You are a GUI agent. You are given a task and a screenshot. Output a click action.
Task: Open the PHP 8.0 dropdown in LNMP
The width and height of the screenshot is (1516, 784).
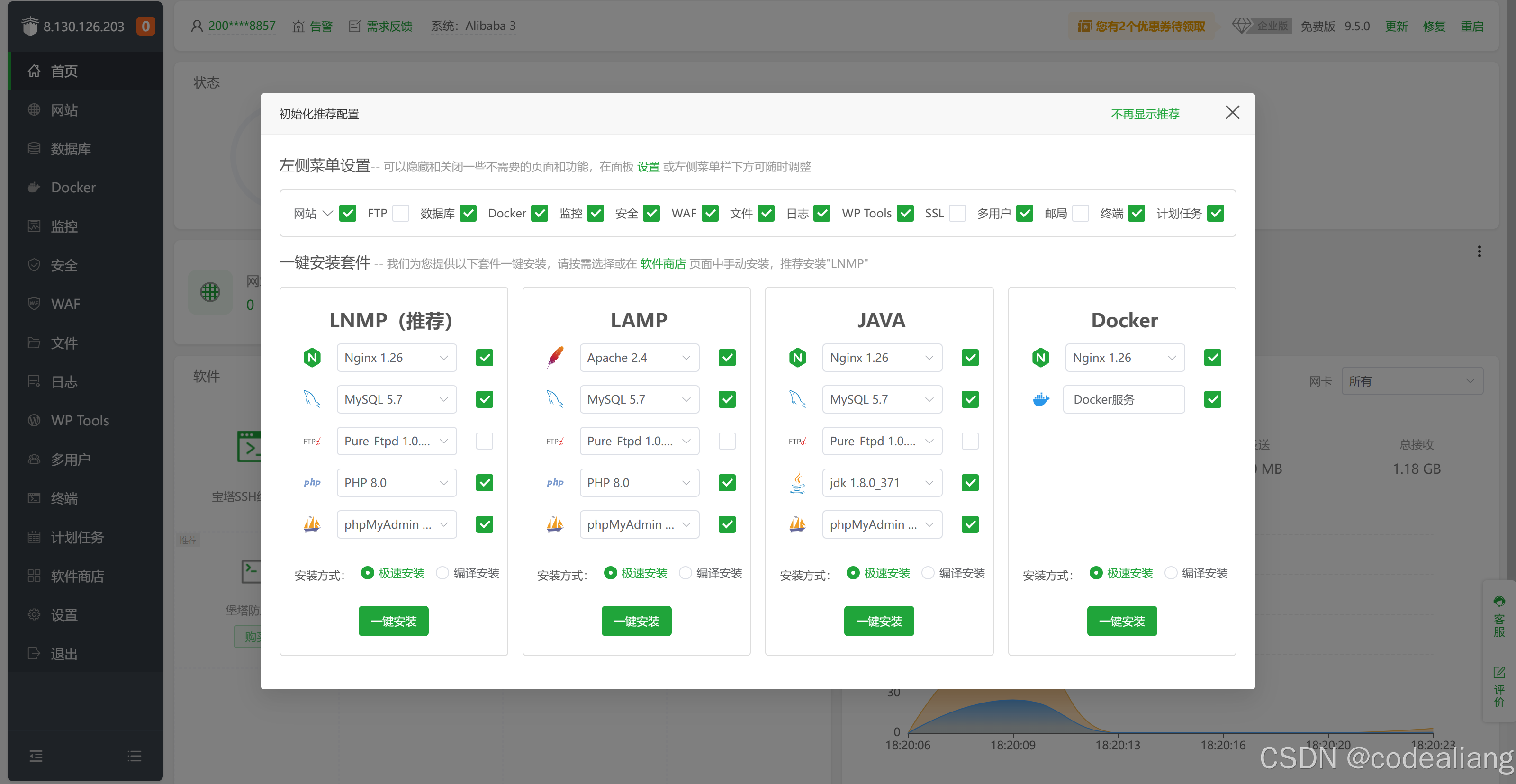pyautogui.click(x=397, y=483)
